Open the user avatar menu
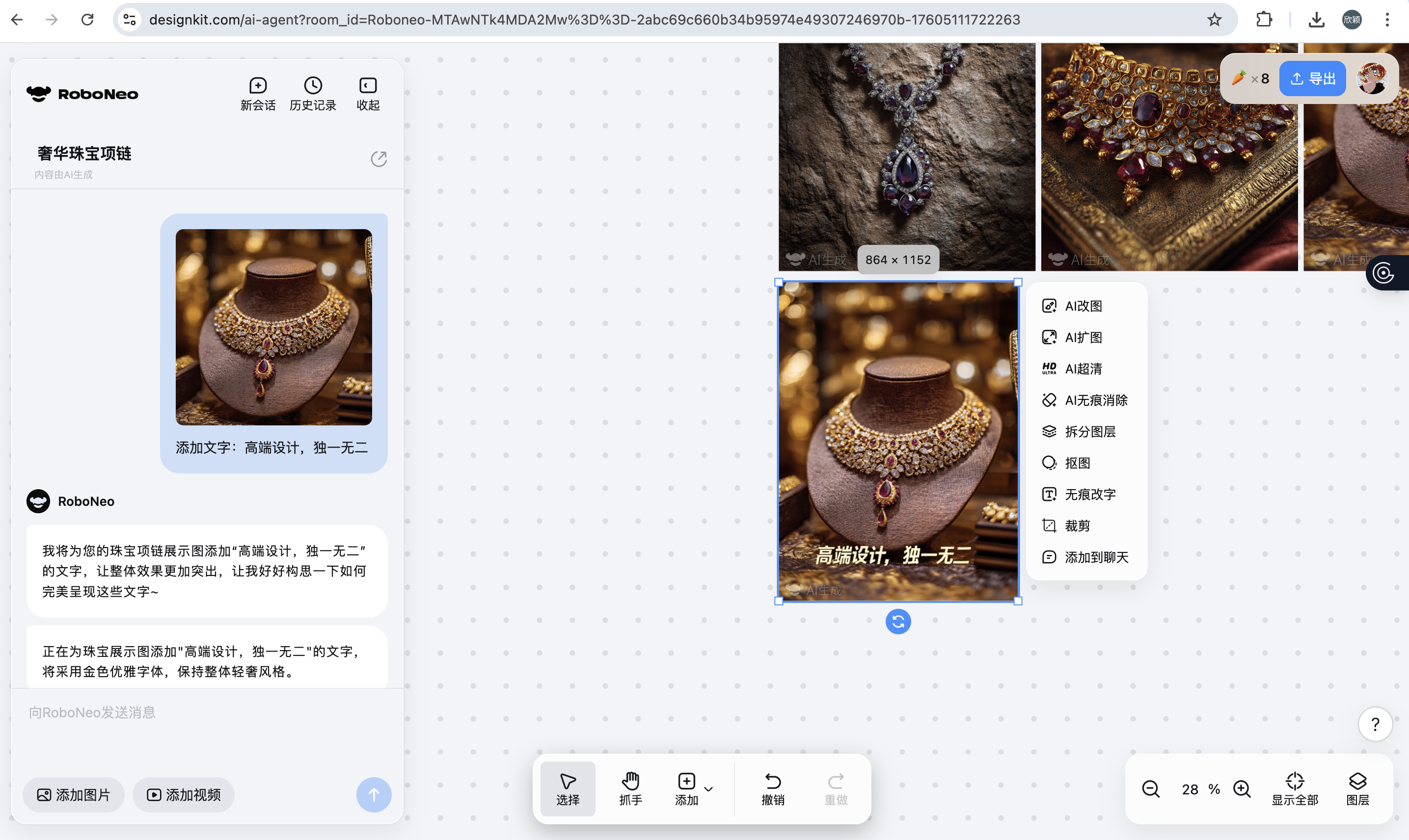The image size is (1409, 840). 1372,79
